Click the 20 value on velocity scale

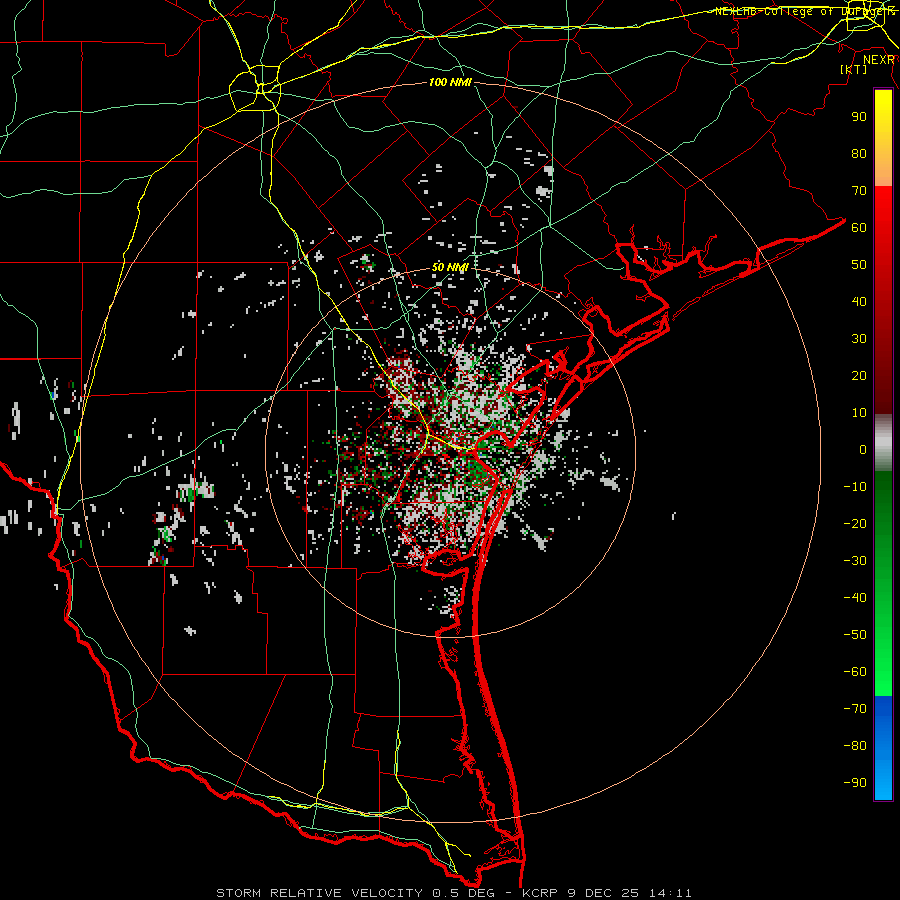[859, 375]
